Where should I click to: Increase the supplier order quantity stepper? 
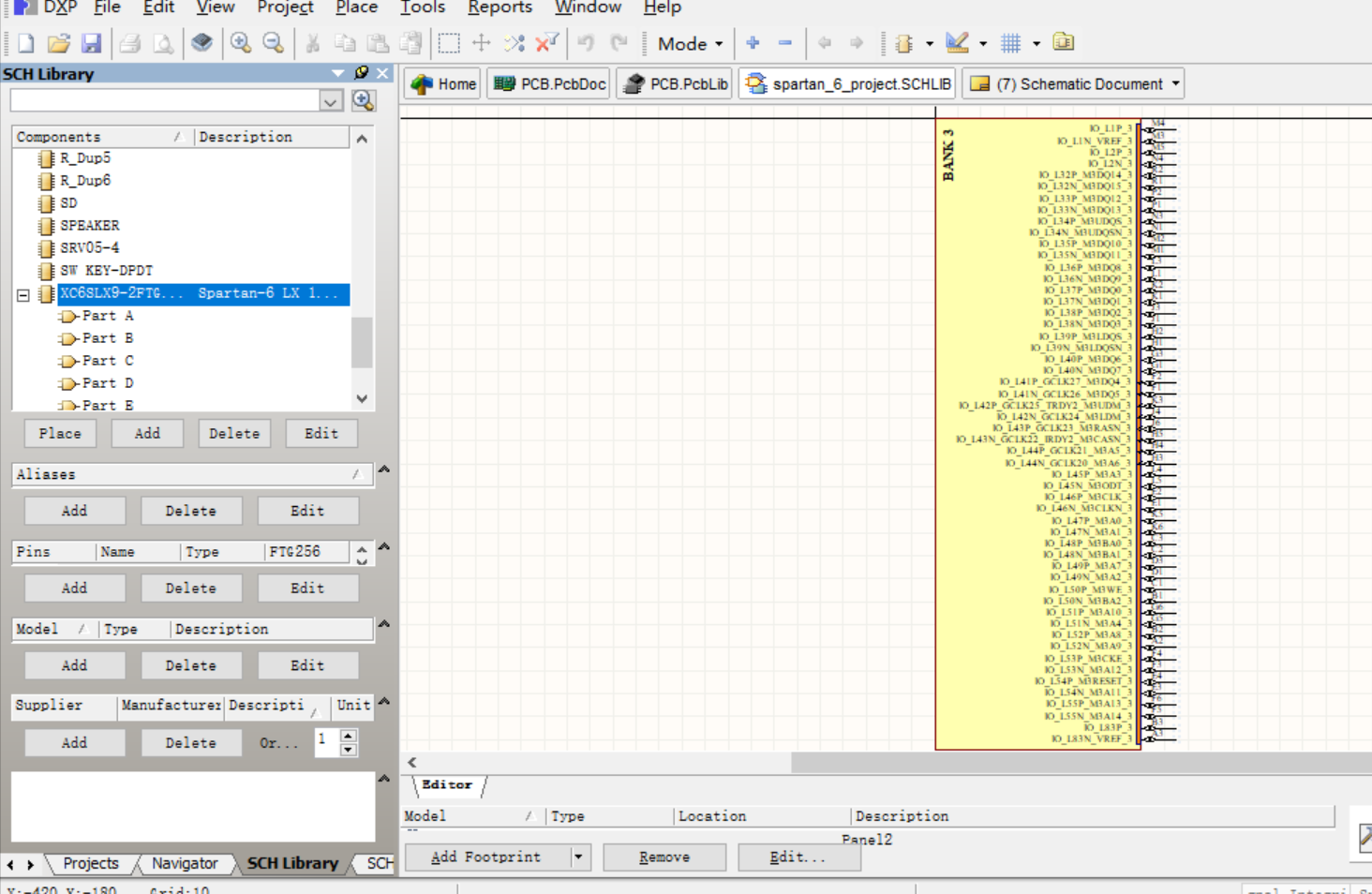pos(349,737)
